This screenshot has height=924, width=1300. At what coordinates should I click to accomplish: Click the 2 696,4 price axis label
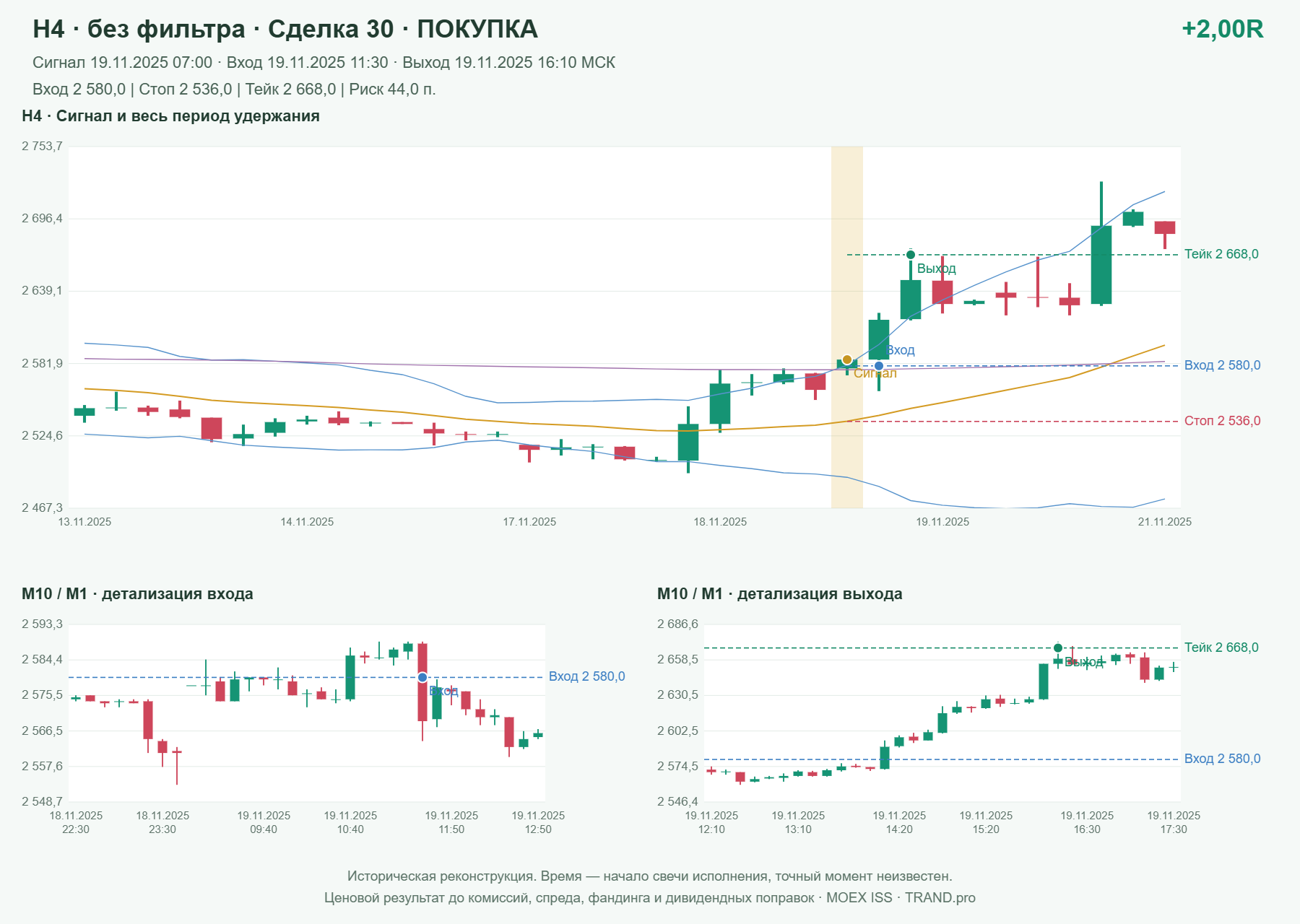pos(42,219)
